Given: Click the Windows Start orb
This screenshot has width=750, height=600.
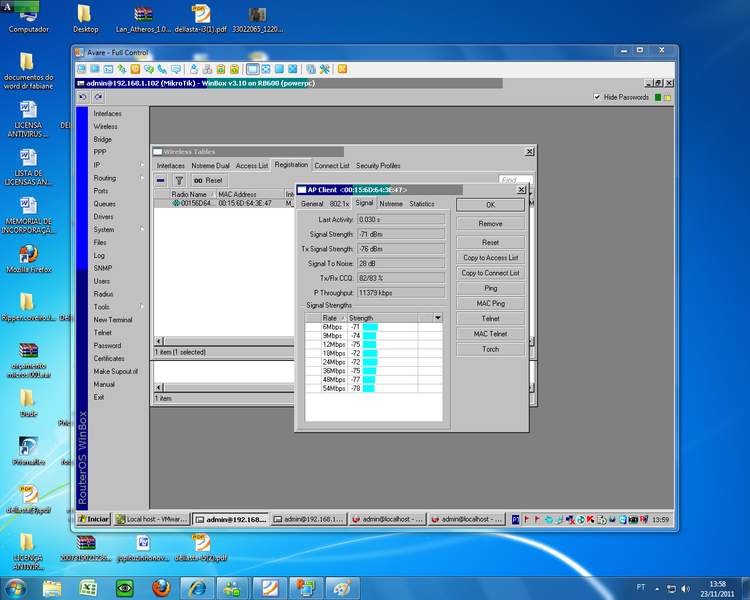Looking at the screenshot, I should click(14, 587).
